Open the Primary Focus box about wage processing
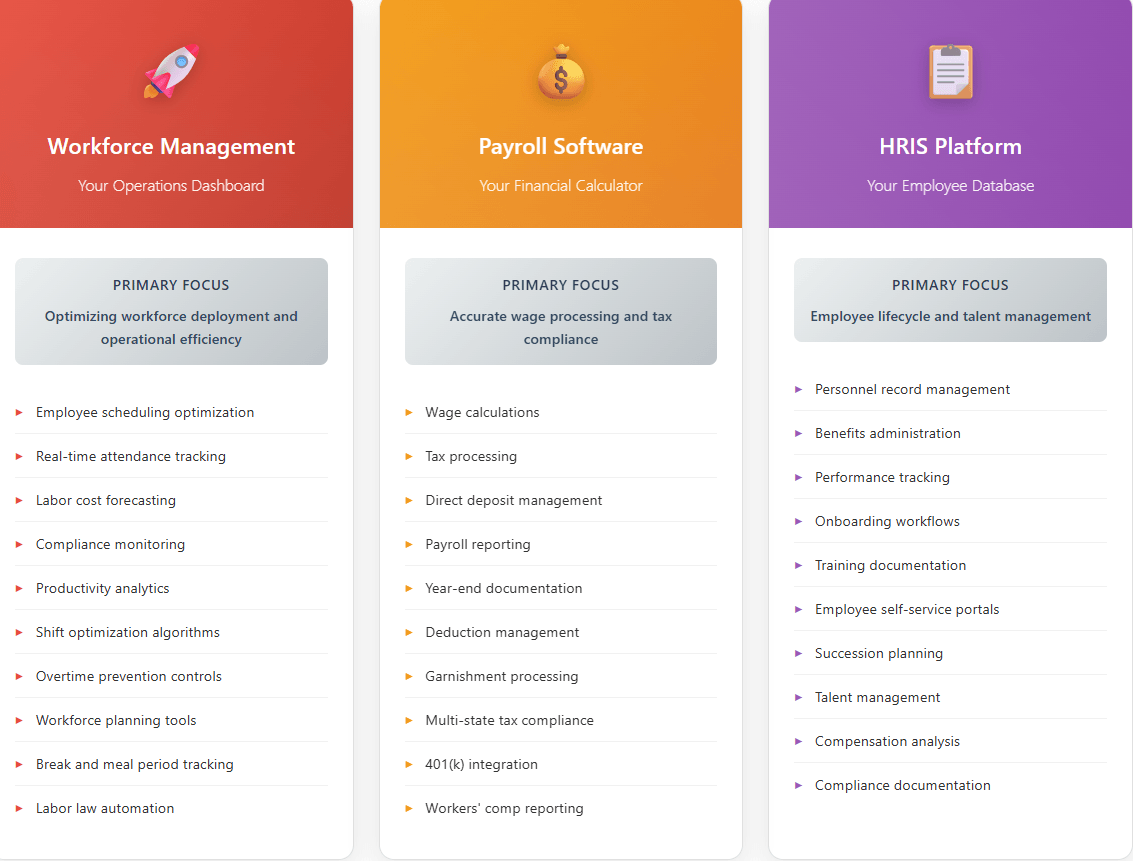 (x=561, y=311)
